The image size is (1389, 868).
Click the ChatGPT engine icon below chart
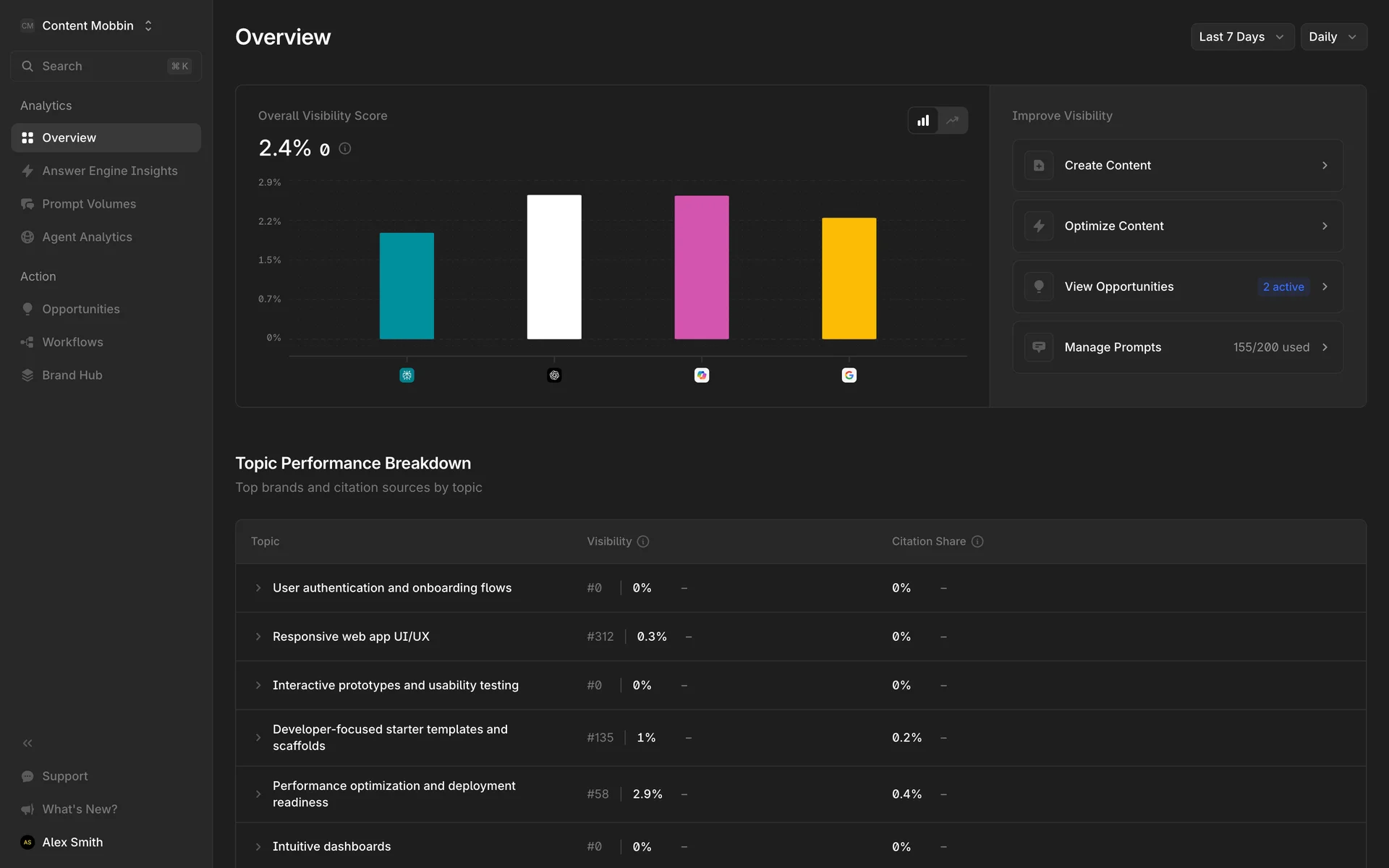tap(554, 375)
